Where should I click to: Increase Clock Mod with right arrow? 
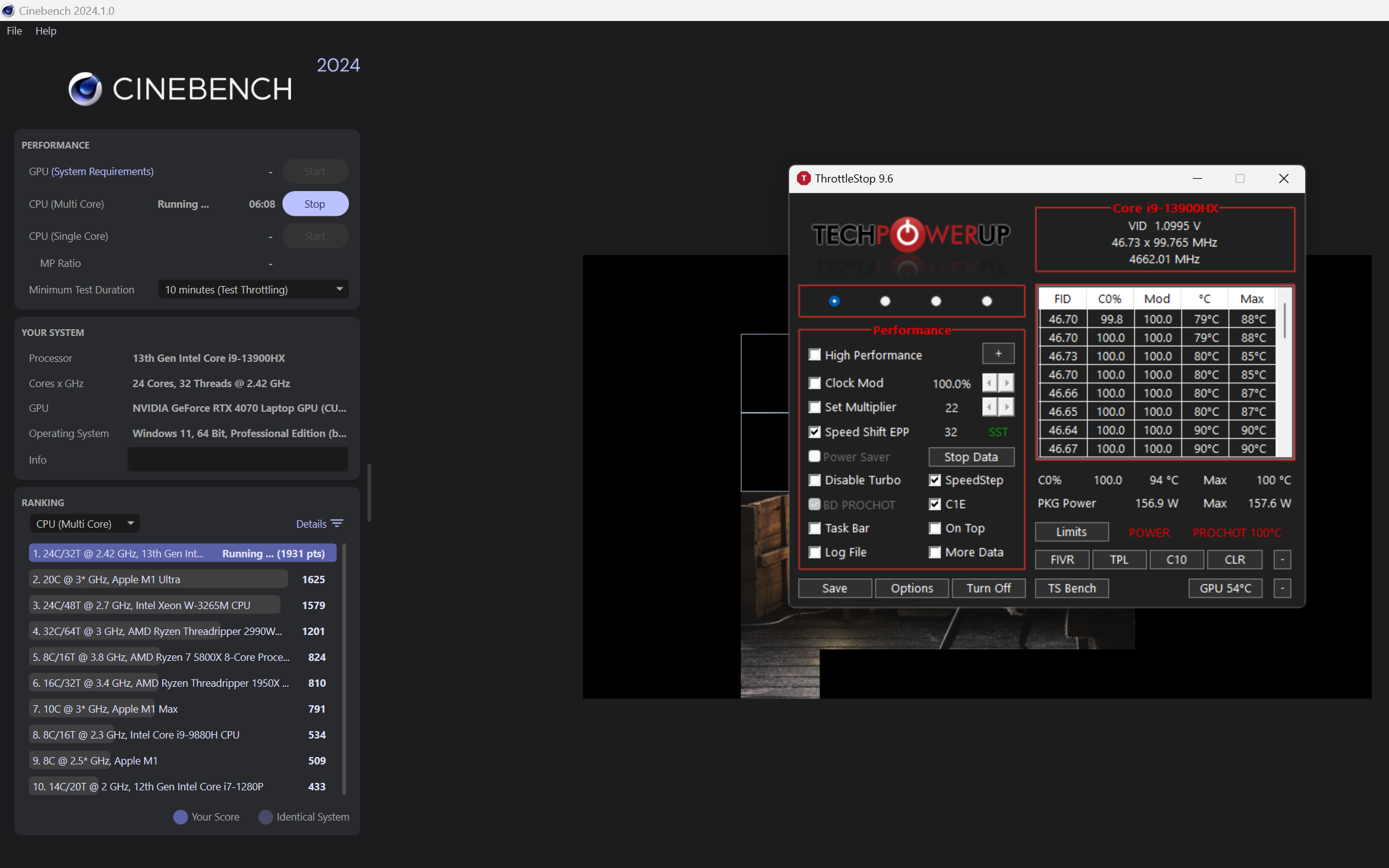tap(1006, 383)
